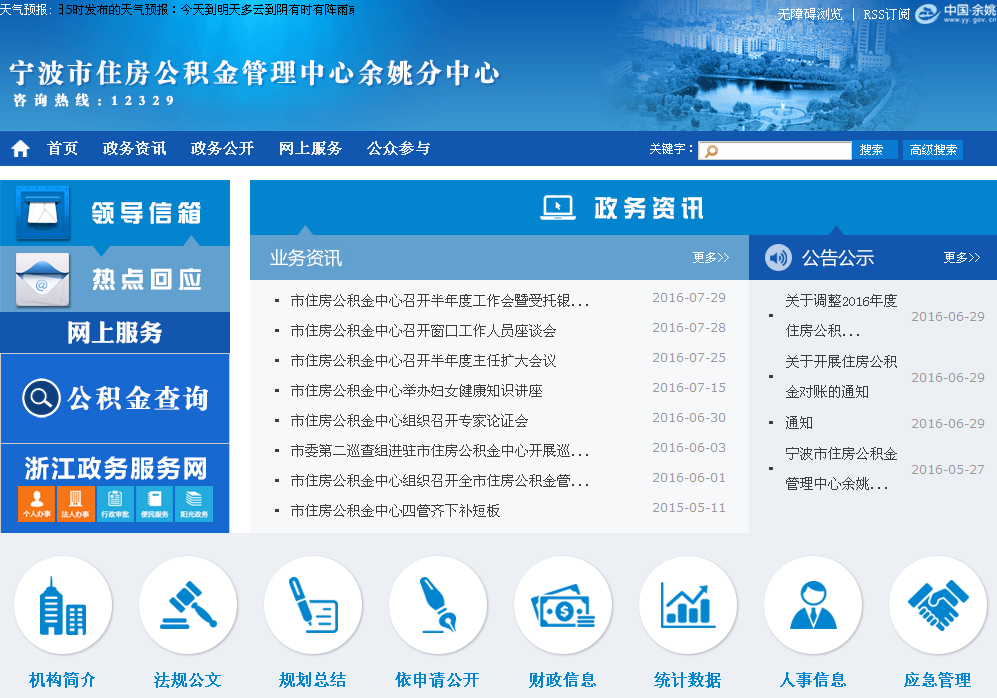Open notice 宁波市住房公积金管理中心余姚...
This screenshot has width=997, height=698.
click(841, 469)
